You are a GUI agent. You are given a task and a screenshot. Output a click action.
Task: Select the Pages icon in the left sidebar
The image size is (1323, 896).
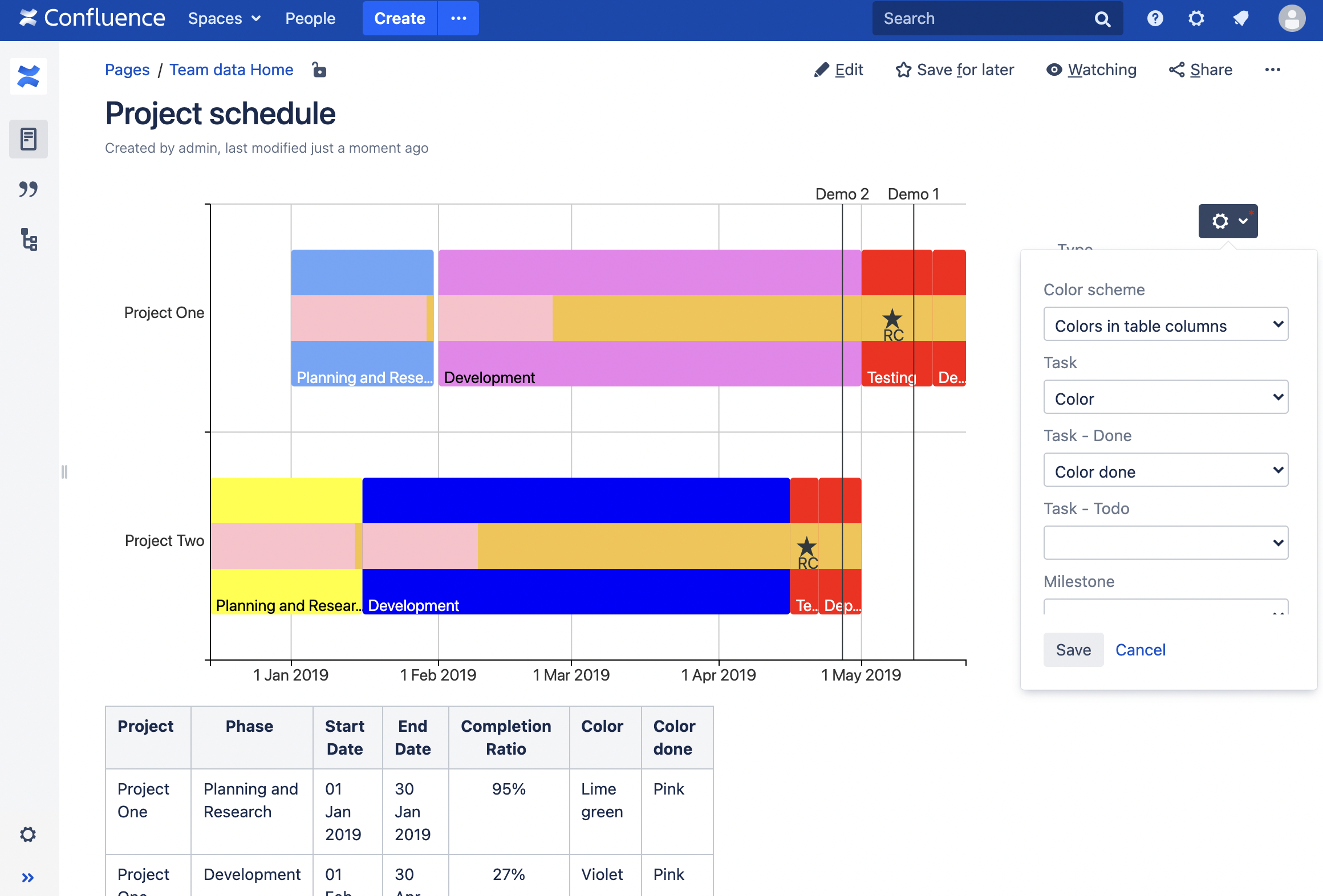coord(28,139)
